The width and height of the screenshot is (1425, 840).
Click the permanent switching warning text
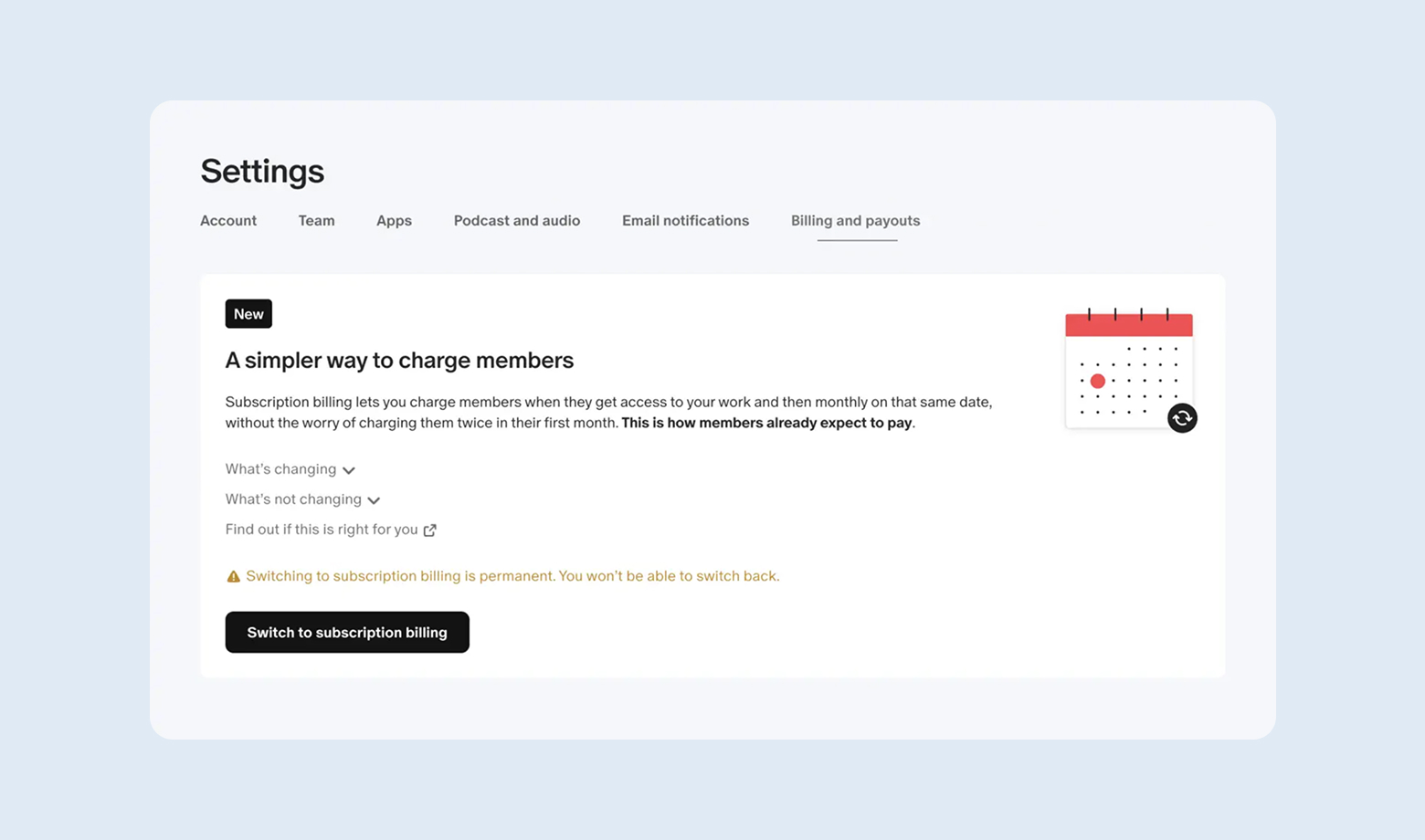click(512, 576)
